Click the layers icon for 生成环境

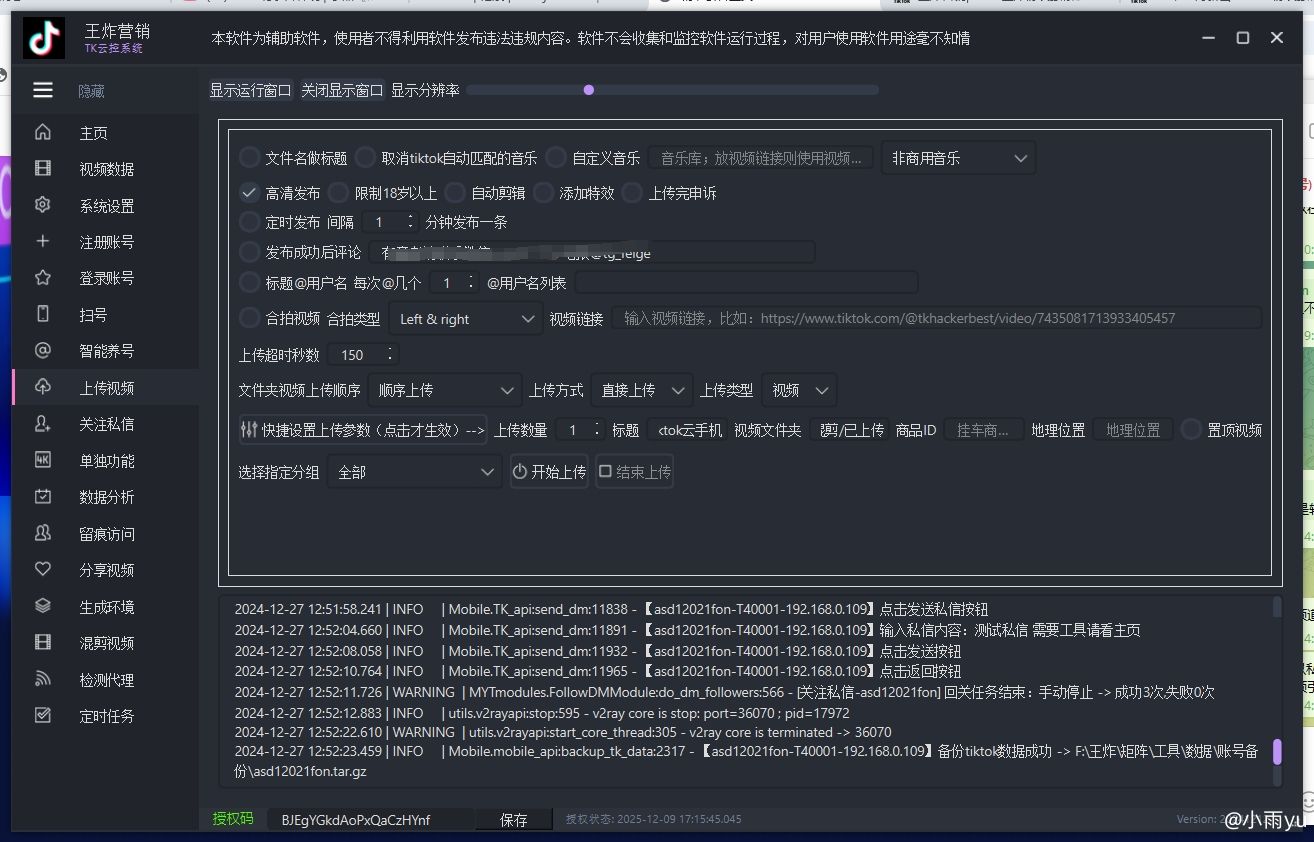43,606
